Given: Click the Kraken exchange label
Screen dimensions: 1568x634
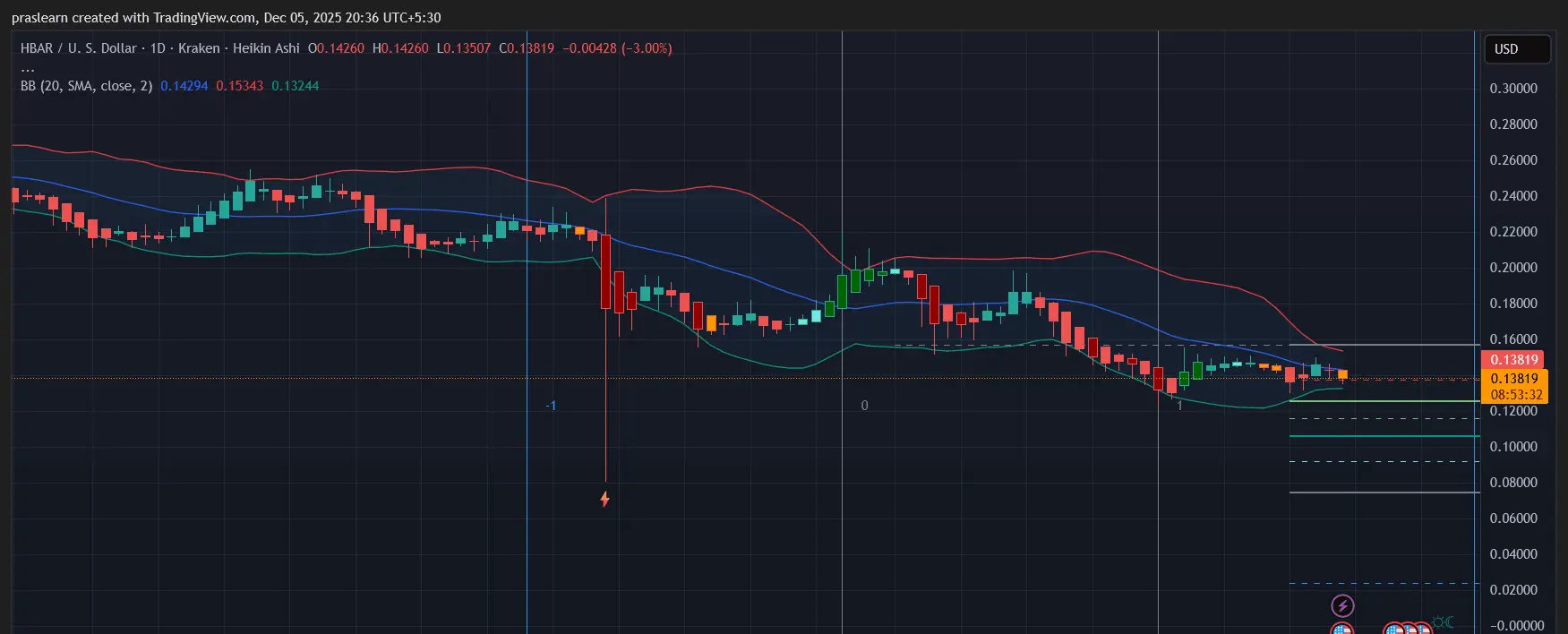Looking at the screenshot, I should (199, 48).
